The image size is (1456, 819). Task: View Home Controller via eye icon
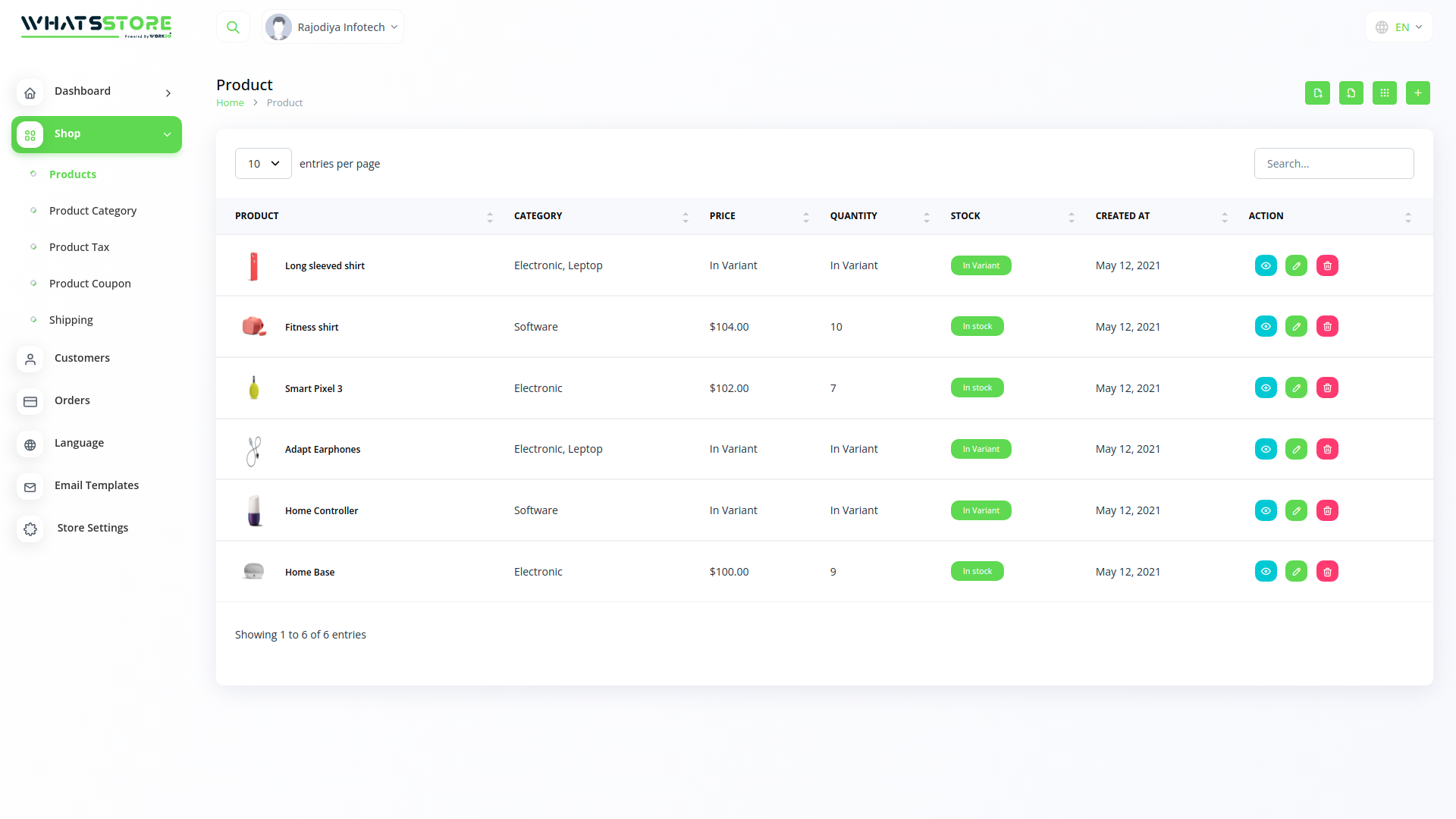1266,511
